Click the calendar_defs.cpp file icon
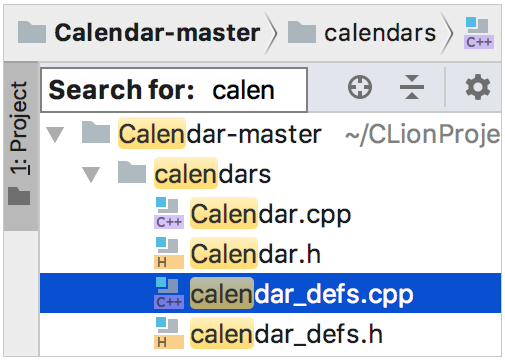This screenshot has height=361, width=505. point(169,293)
